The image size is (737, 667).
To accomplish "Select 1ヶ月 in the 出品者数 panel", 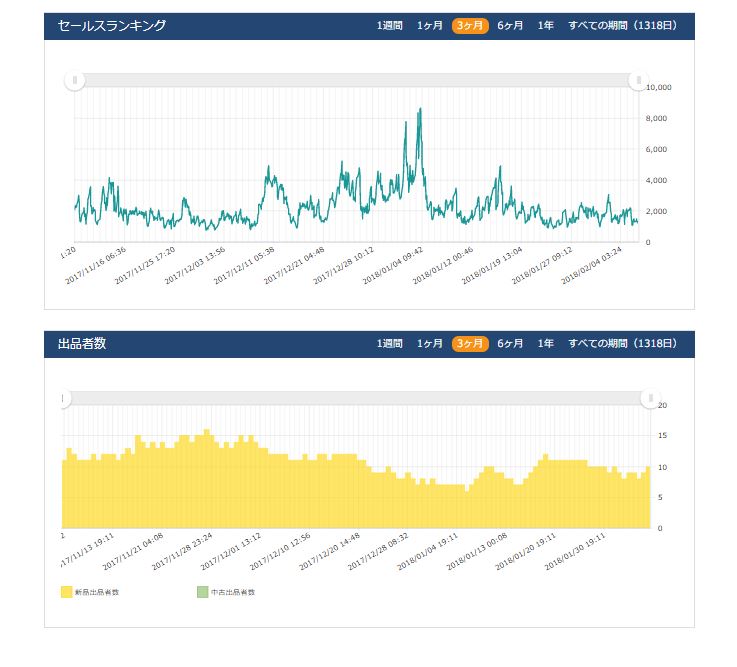I will (x=430, y=344).
